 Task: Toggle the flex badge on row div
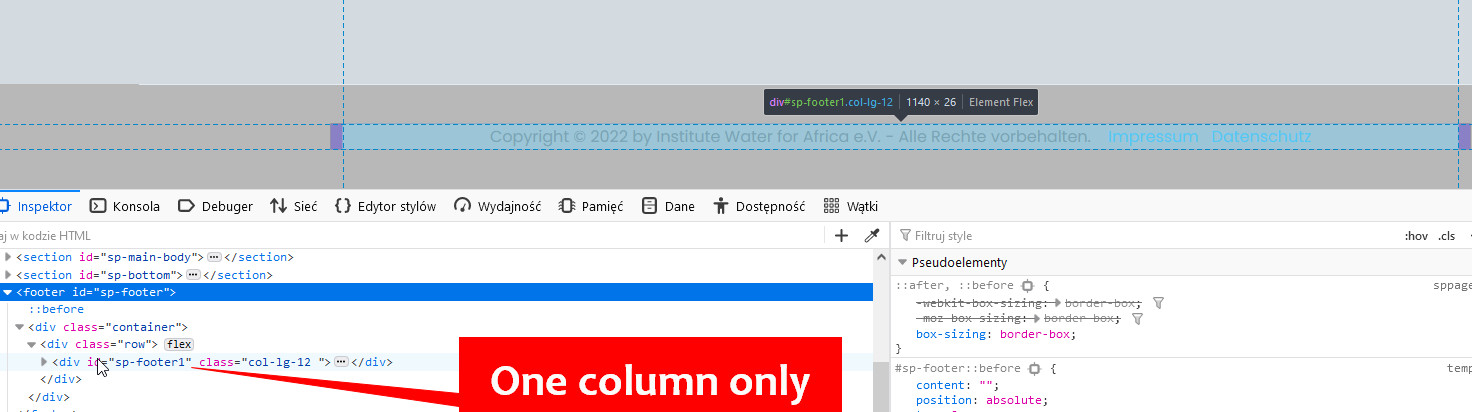point(179,344)
